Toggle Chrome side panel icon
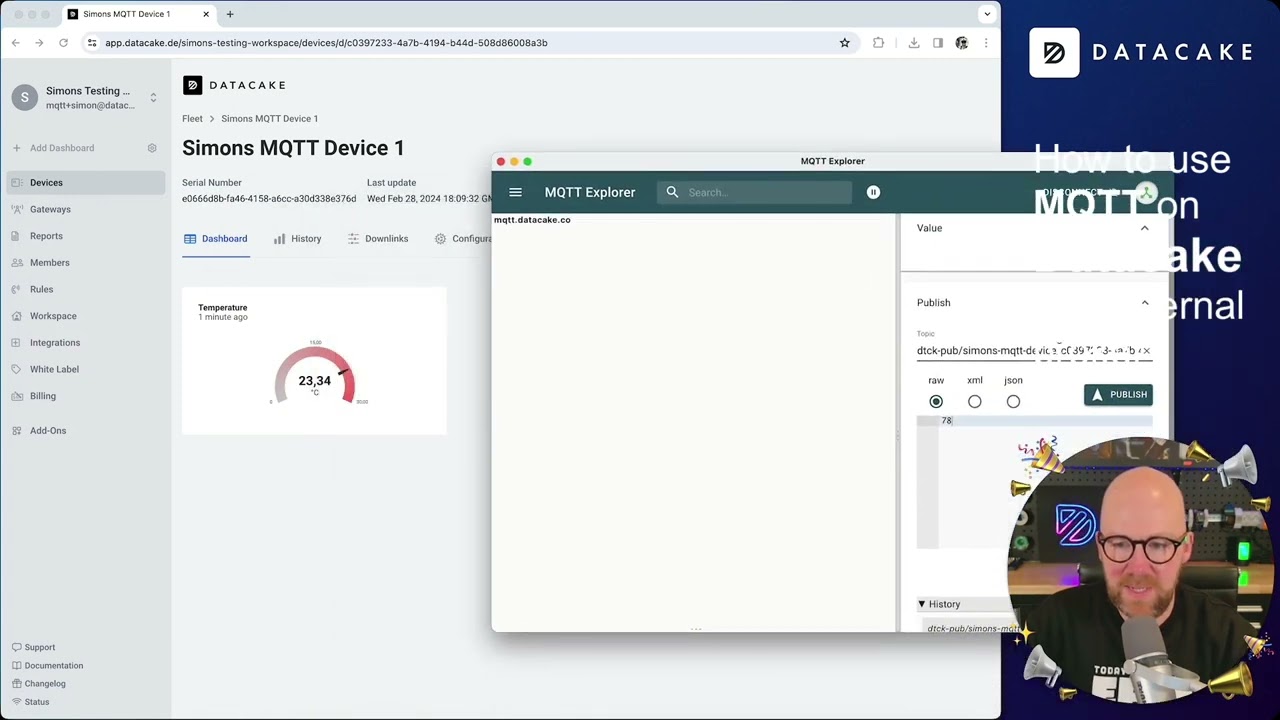The image size is (1280, 720). click(x=938, y=43)
